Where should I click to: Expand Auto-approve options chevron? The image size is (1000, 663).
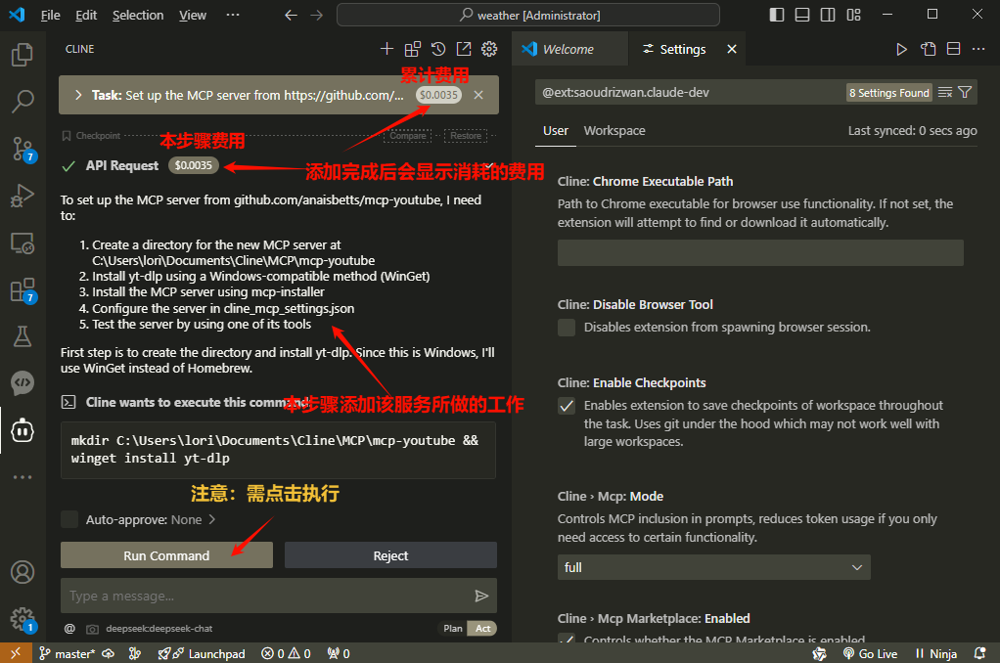(212, 519)
